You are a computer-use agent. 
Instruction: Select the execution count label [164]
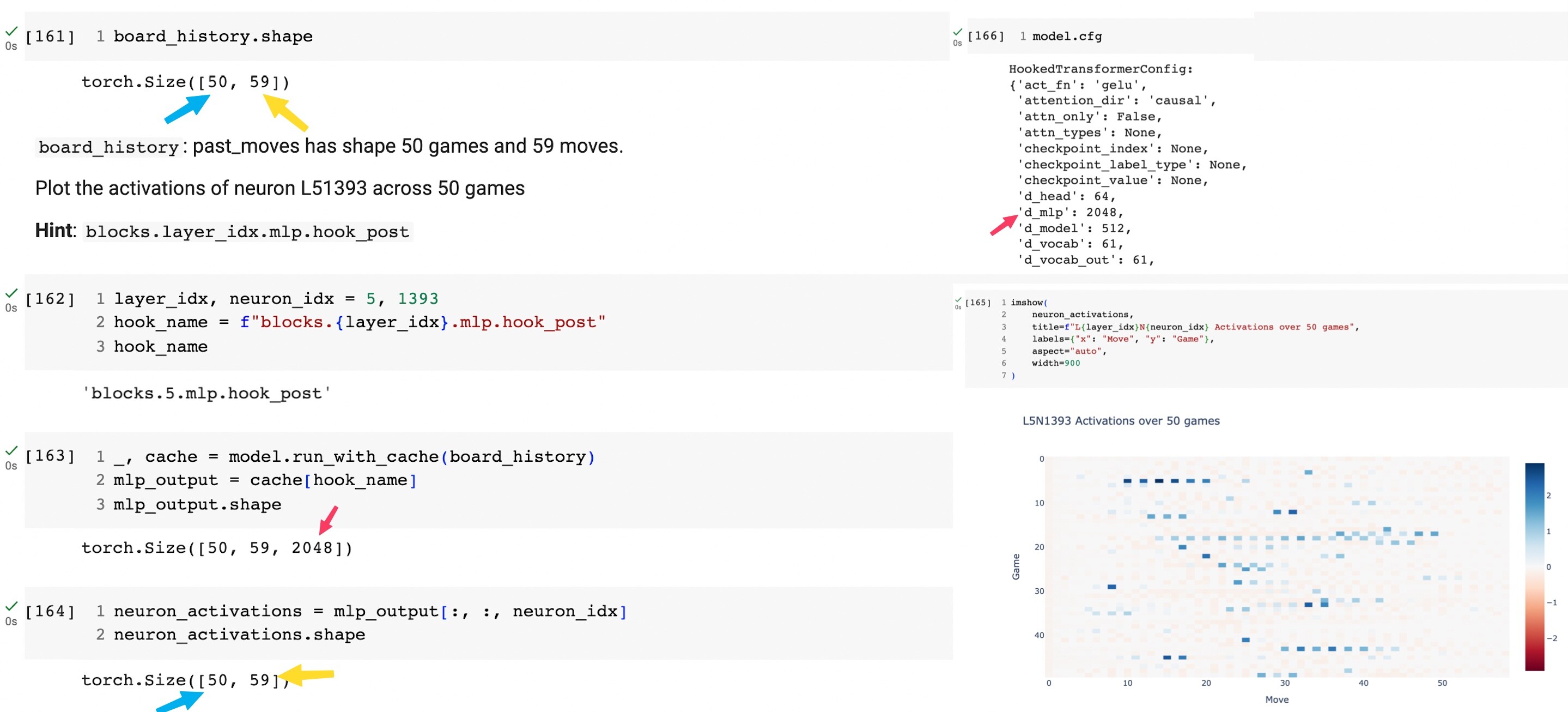[x=50, y=612]
